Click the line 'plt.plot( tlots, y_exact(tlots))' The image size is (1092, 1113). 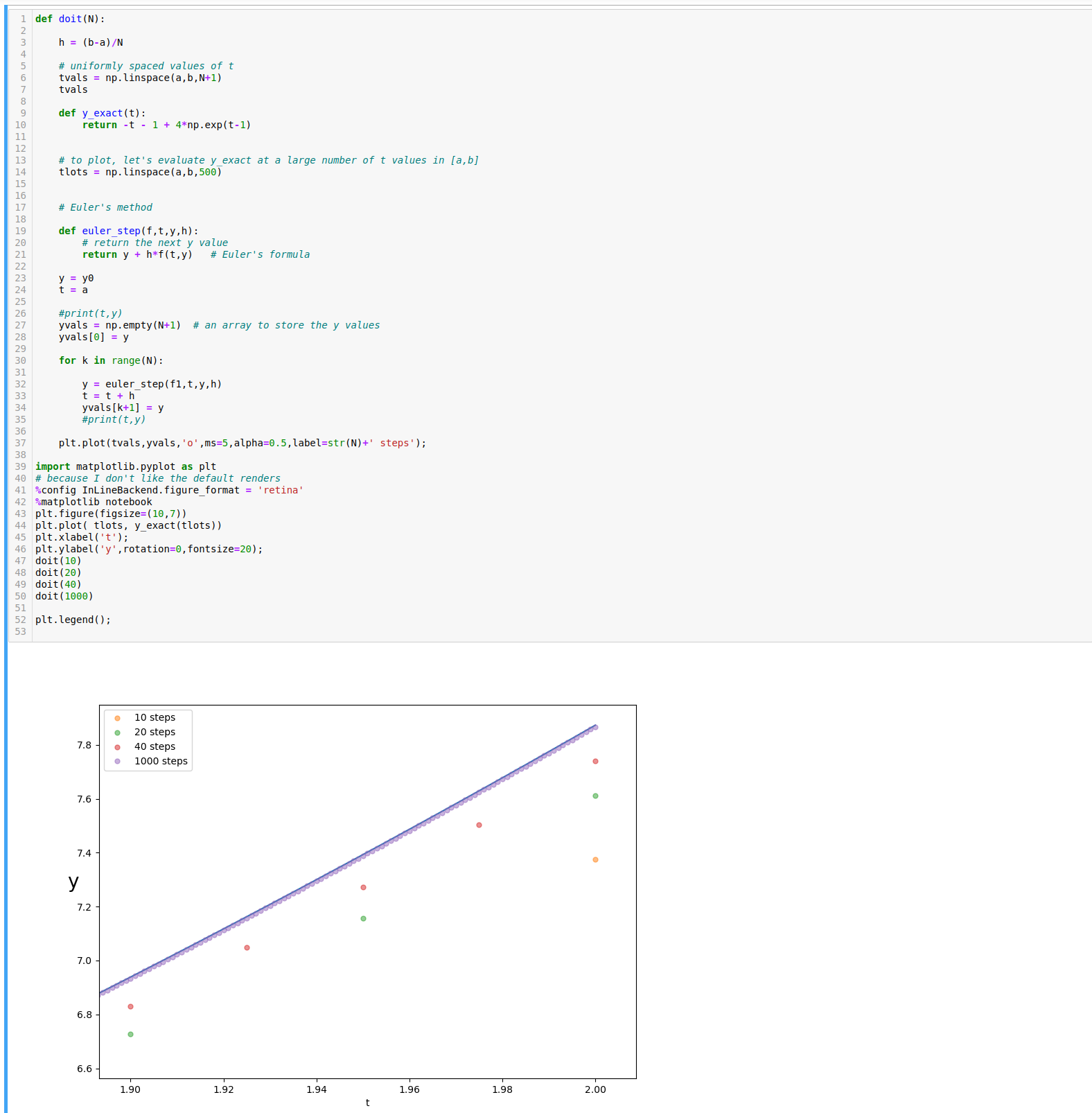point(128,525)
